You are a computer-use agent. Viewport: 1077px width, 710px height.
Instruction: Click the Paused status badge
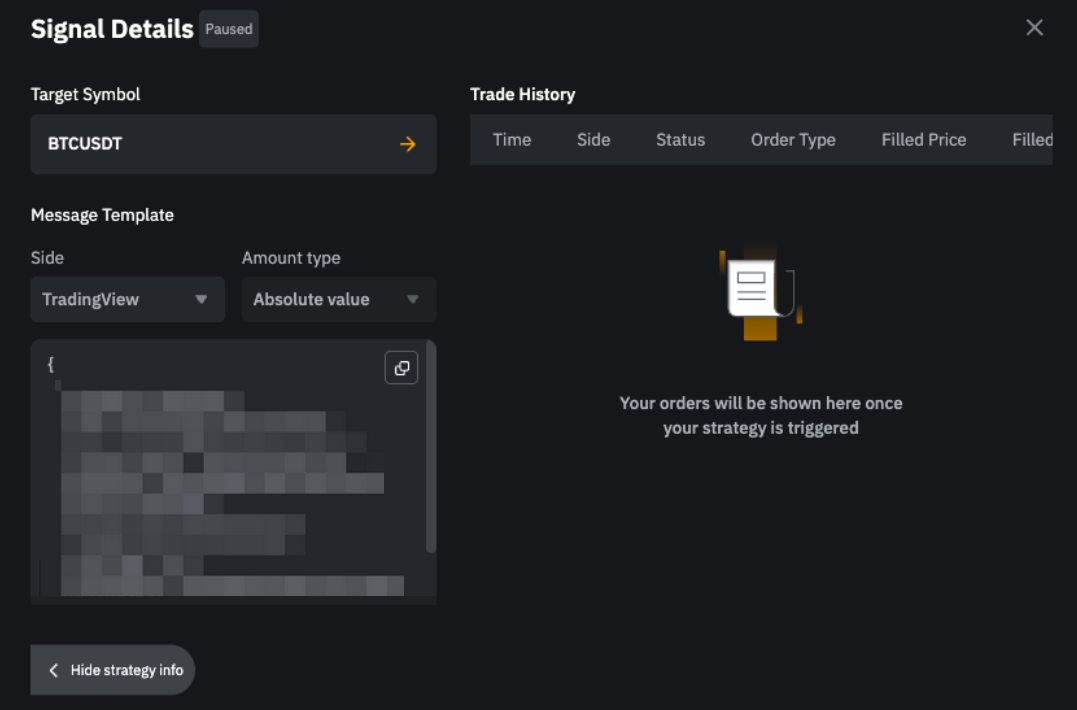click(x=229, y=29)
